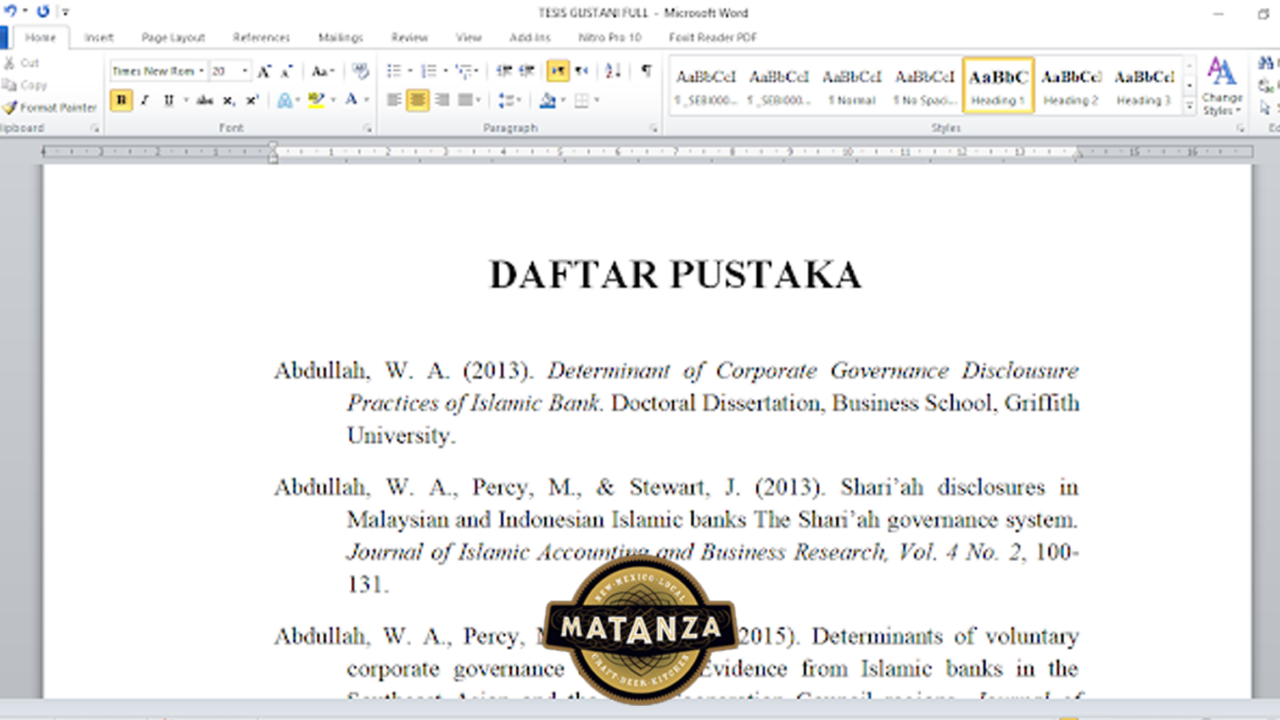Image resolution: width=1280 pixels, height=720 pixels.
Task: Apply the Heading 3 style
Action: pos(1144,85)
